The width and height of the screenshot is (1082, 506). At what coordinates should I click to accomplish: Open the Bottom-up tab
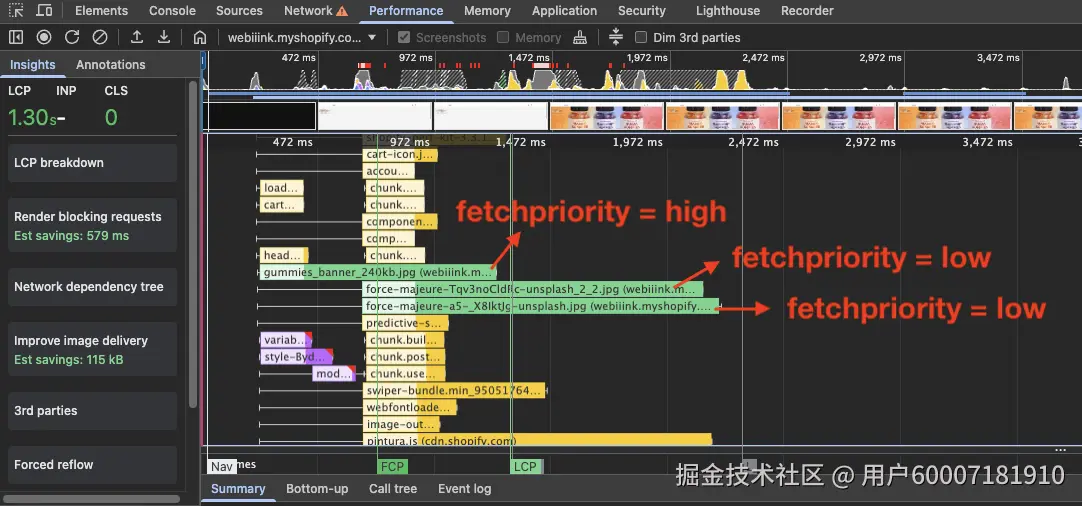pos(317,489)
